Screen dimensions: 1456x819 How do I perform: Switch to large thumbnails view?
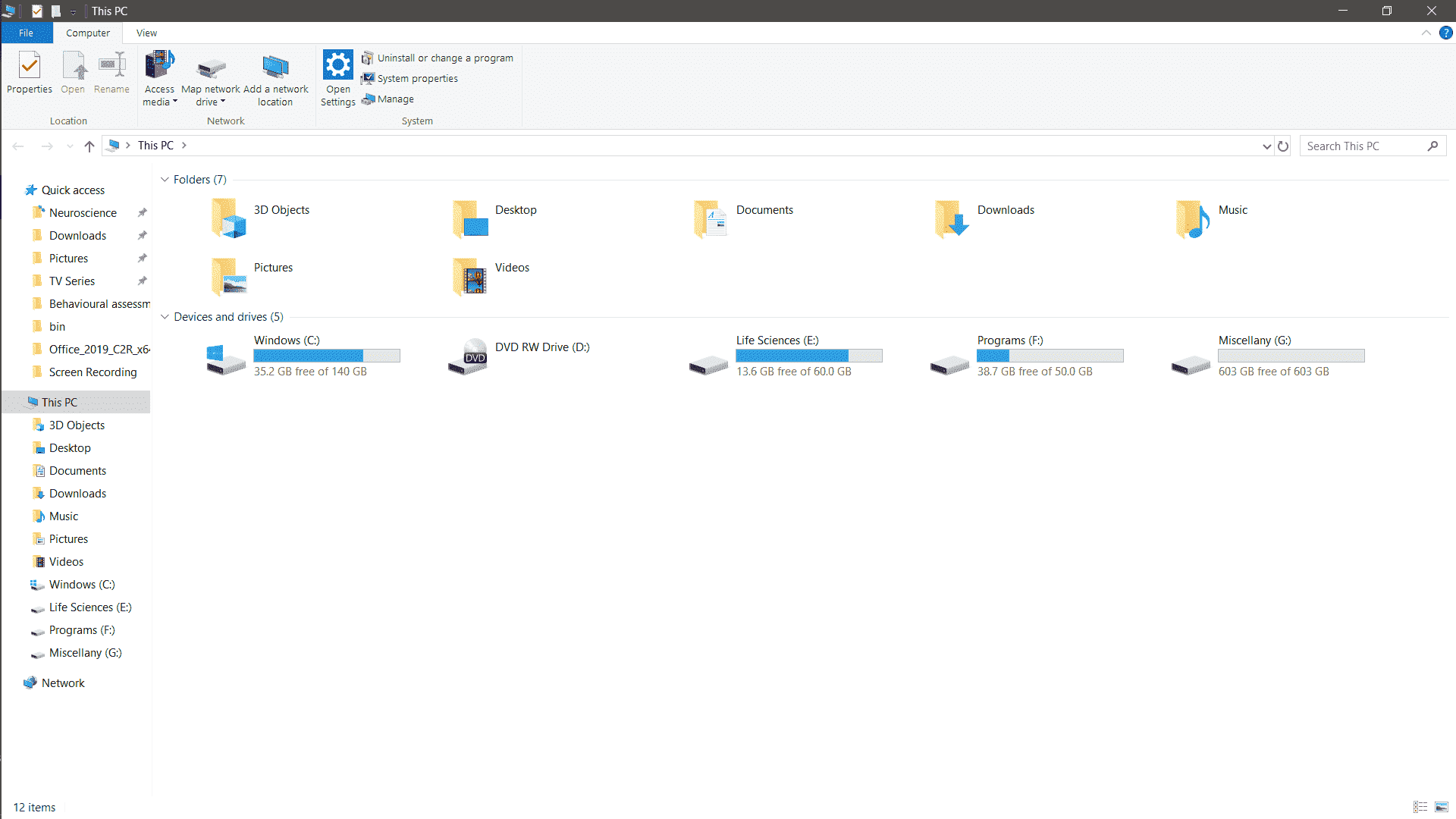click(x=1442, y=807)
